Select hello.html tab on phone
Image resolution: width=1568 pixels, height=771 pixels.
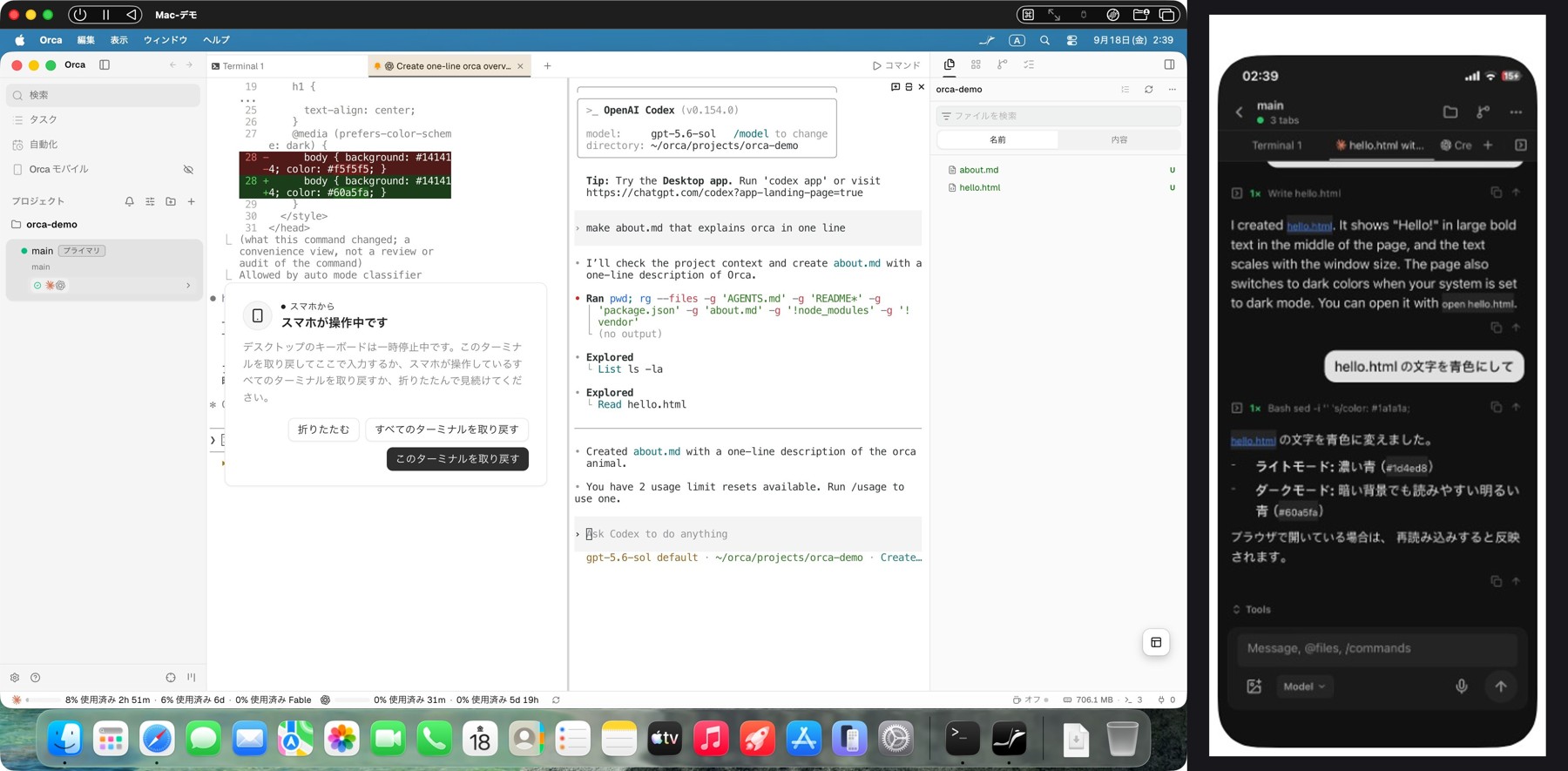click(x=1380, y=145)
